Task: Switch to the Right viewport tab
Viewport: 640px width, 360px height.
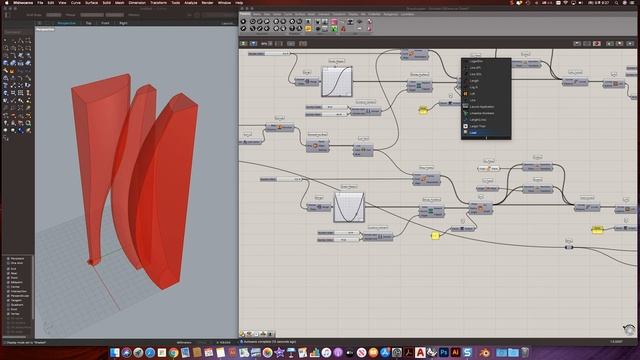Action: point(123,23)
